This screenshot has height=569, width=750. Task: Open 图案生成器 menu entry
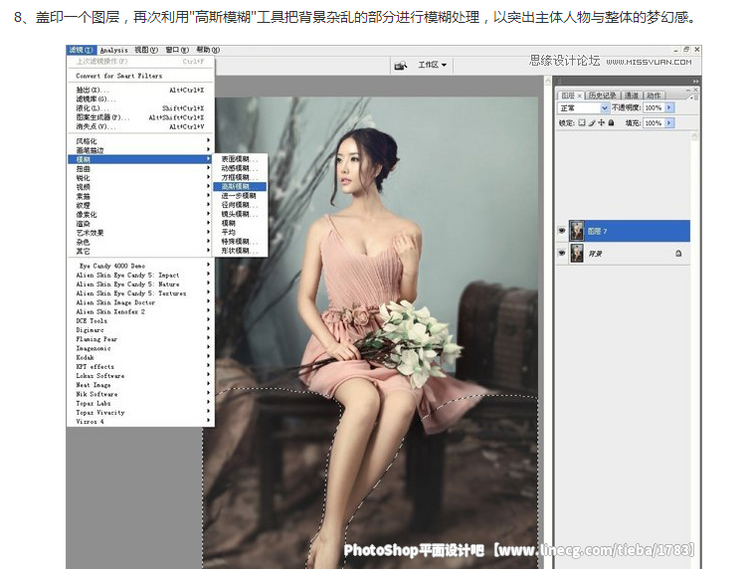click(140, 117)
